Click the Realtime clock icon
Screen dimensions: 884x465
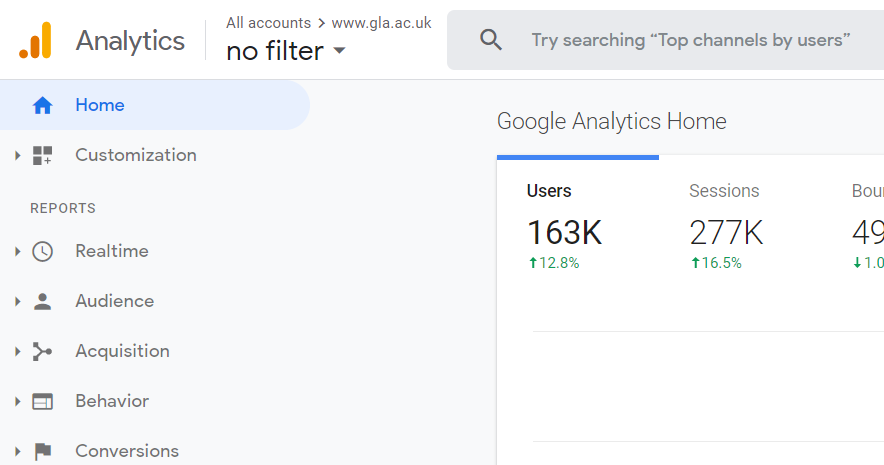[42, 251]
